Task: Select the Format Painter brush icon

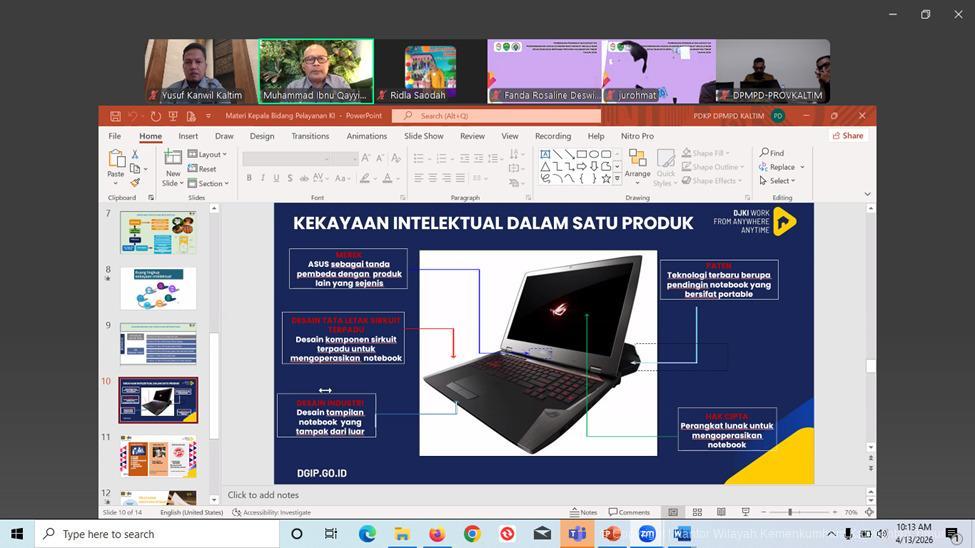Action: 135,182
